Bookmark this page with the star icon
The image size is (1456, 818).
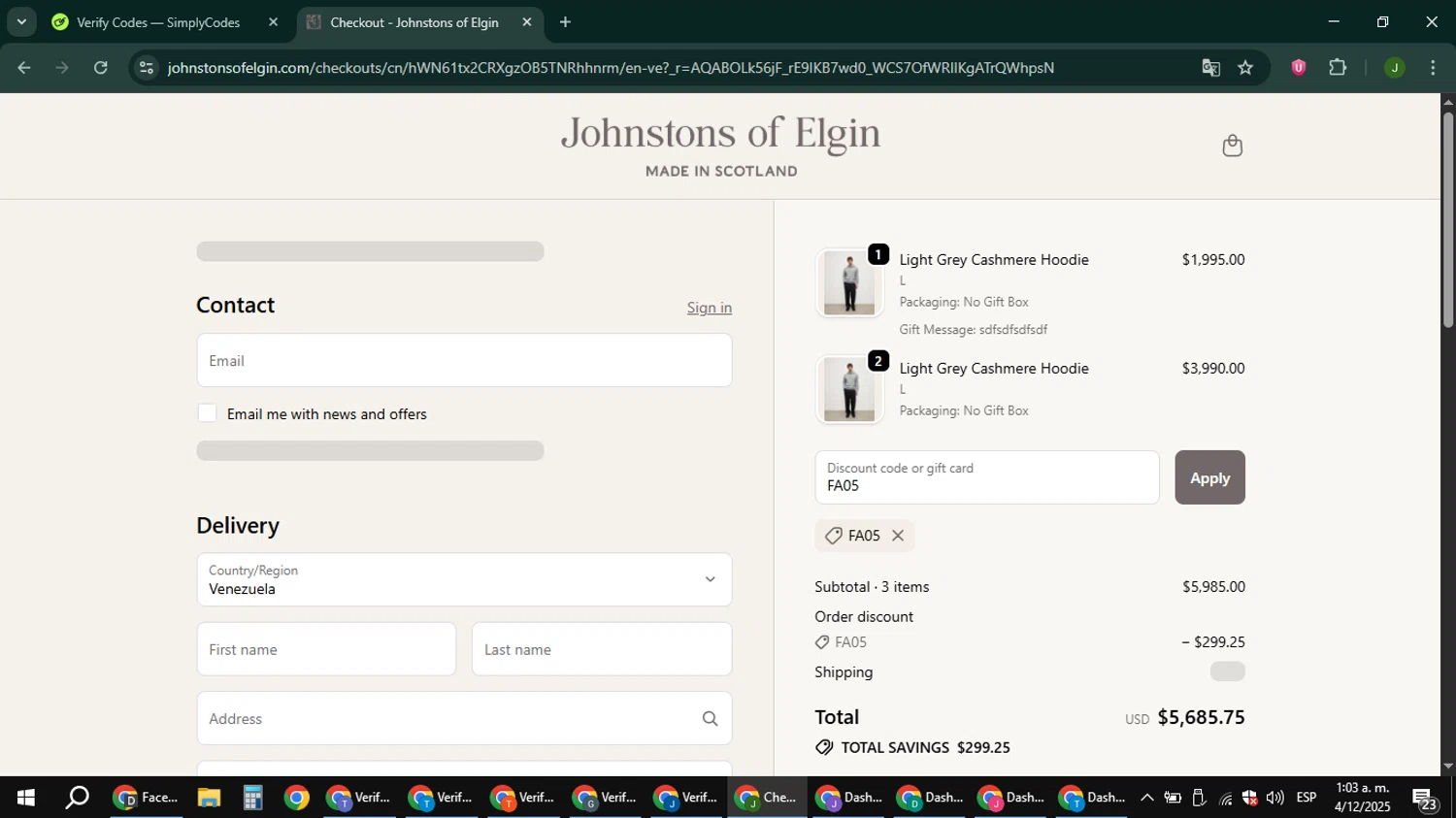[1245, 68]
